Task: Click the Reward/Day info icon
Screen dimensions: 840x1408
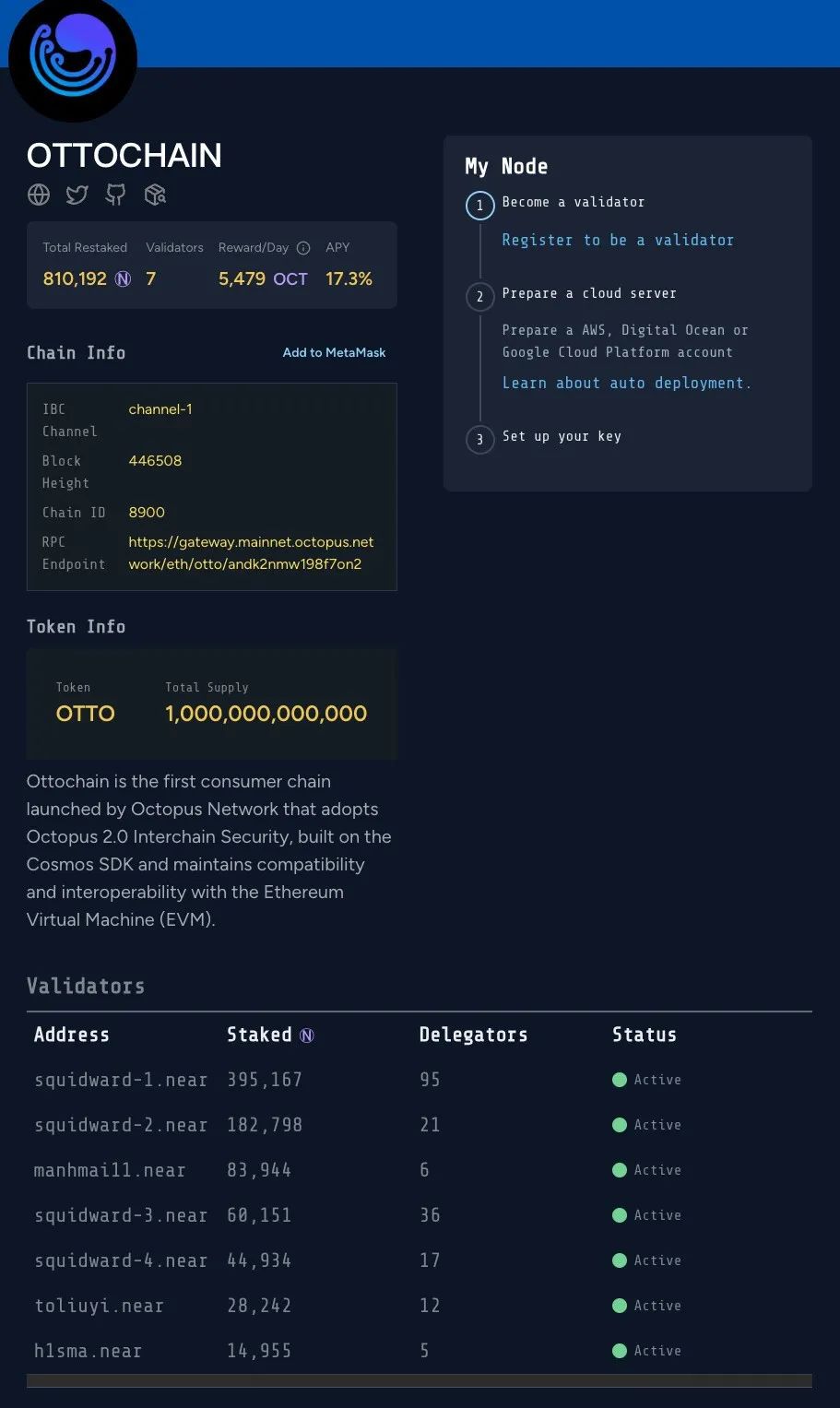Action: click(x=303, y=248)
